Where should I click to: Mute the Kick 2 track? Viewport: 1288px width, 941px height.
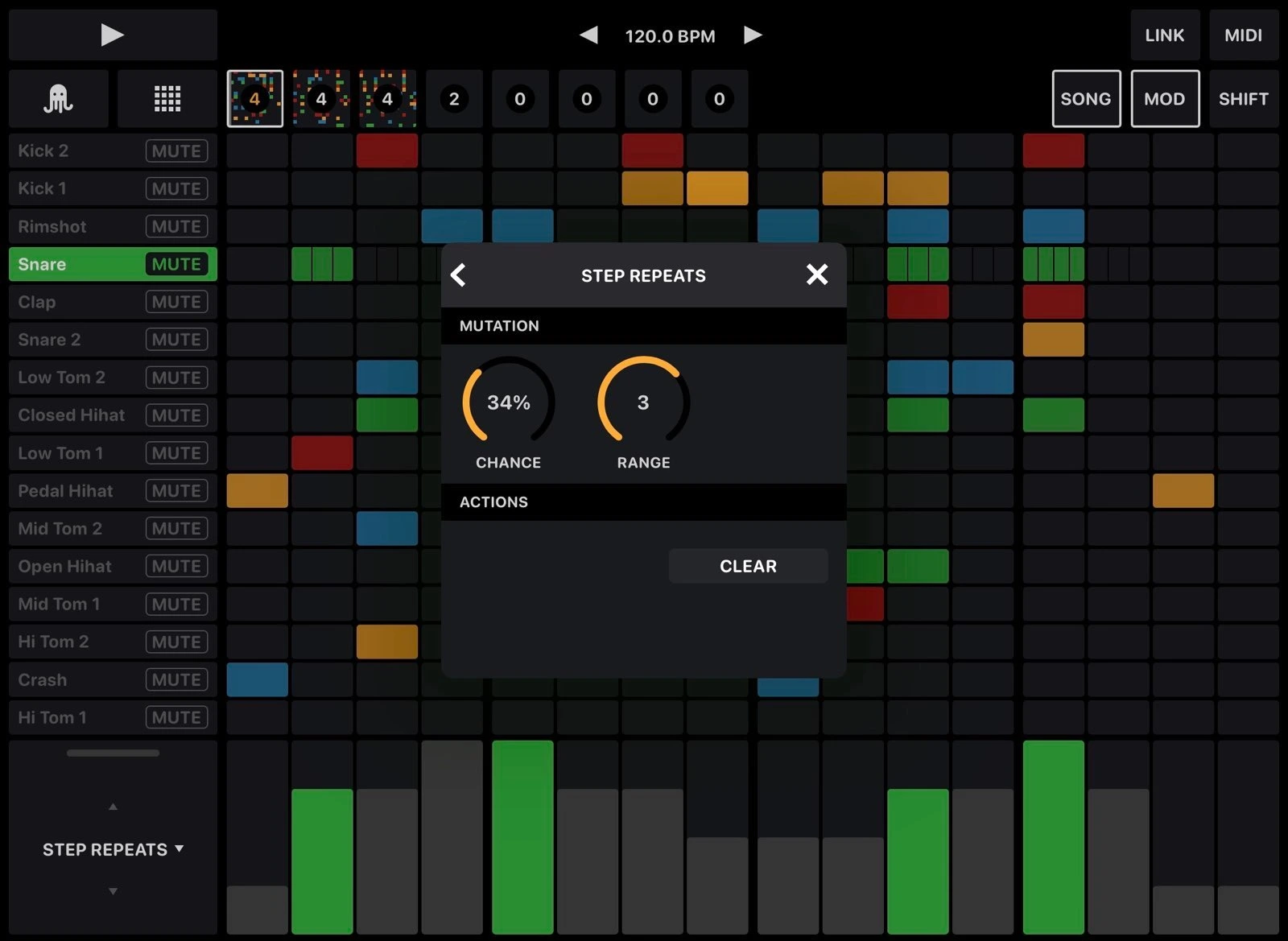click(176, 151)
